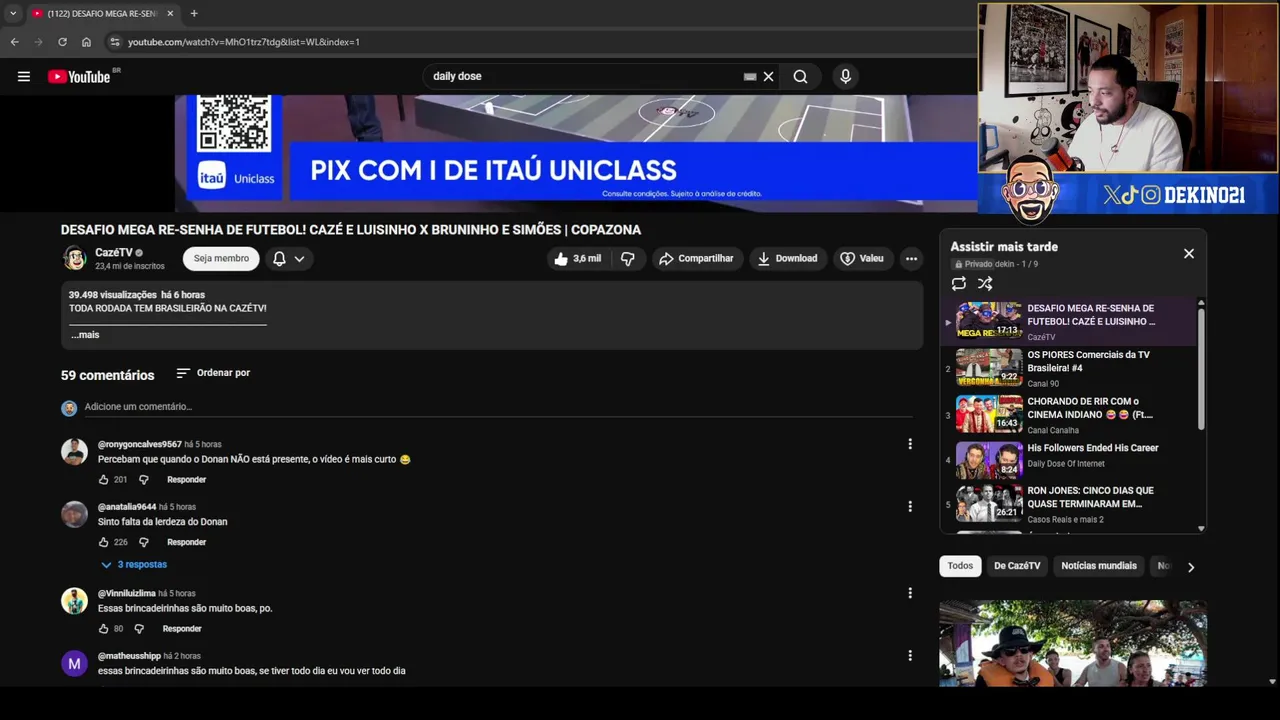This screenshot has height=720, width=1280.
Task: Expand the 3 respostas replies
Action: point(134,565)
